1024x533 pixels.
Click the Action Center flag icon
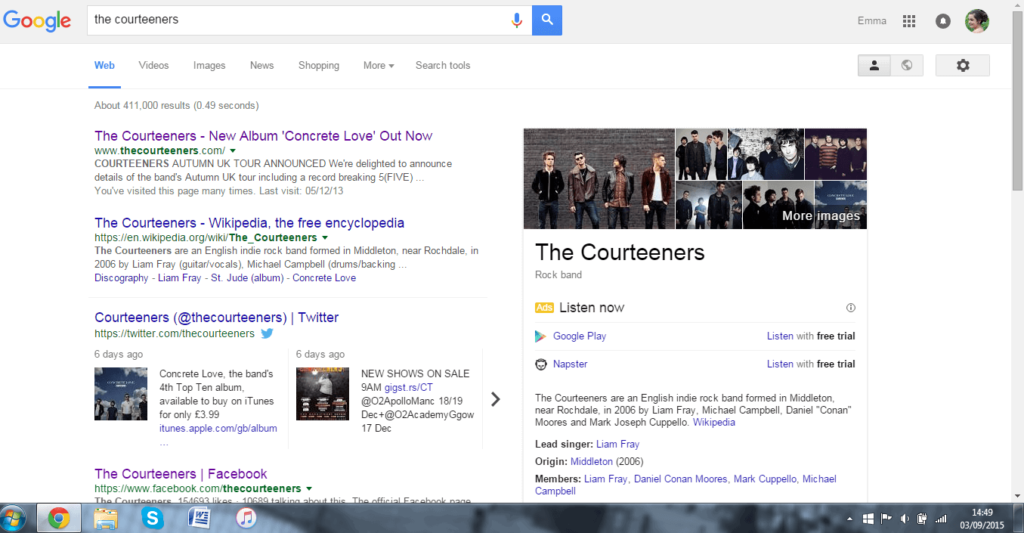[x=886, y=519]
